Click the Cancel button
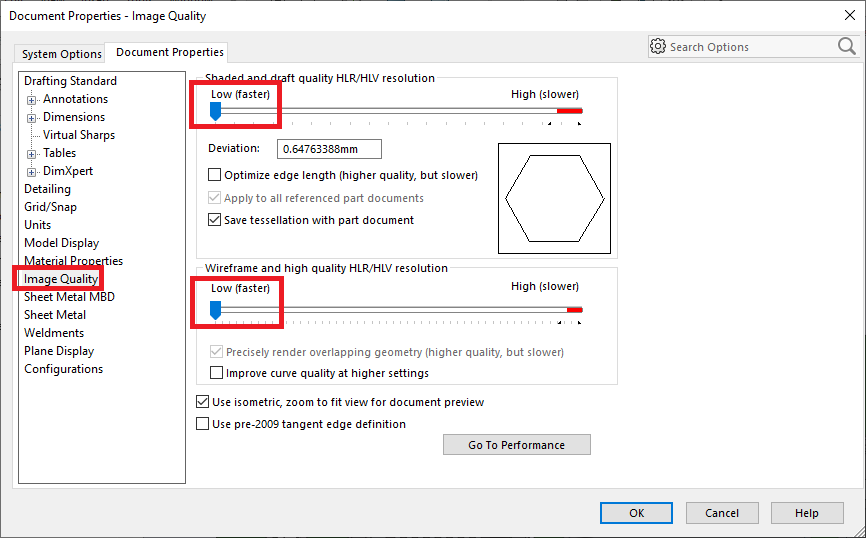This screenshot has width=866, height=538. coord(721,513)
